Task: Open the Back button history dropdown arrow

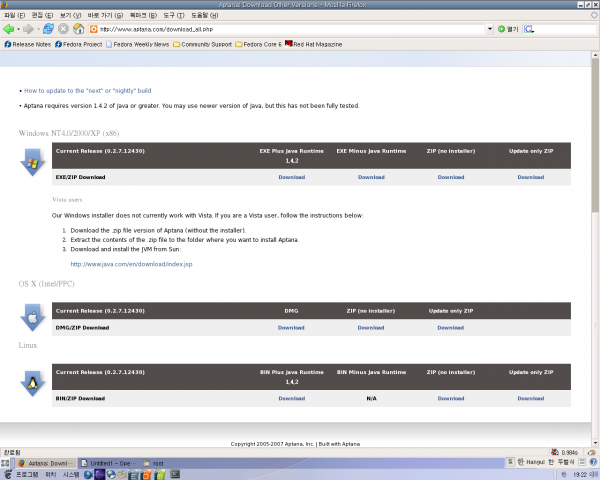Action: pyautogui.click(x=18, y=29)
